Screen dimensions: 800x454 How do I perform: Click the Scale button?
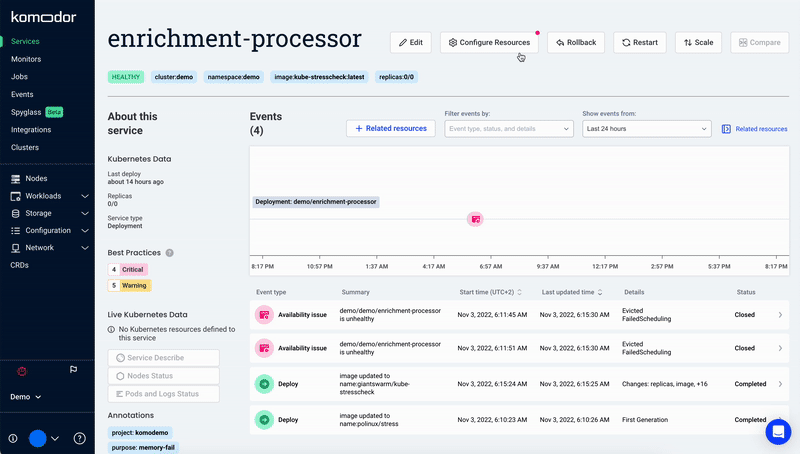(x=698, y=42)
